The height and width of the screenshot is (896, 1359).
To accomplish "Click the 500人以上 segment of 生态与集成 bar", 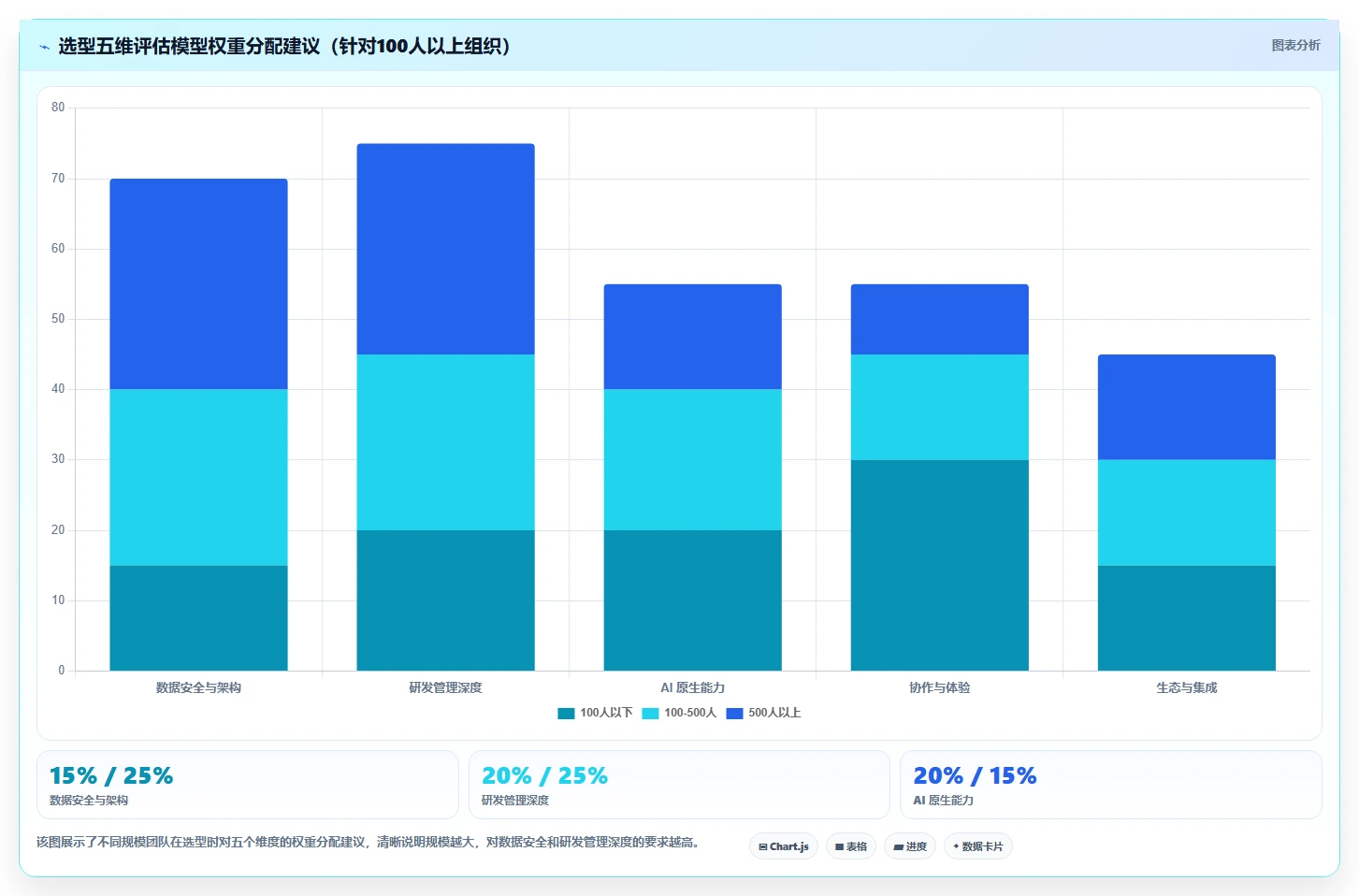I will click(1186, 407).
